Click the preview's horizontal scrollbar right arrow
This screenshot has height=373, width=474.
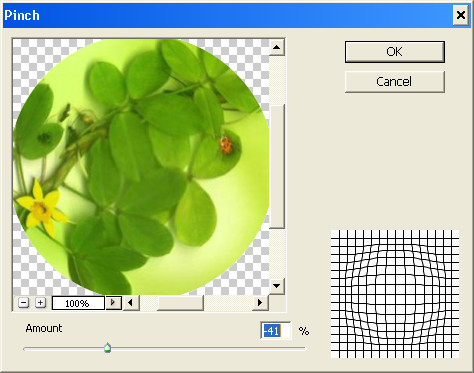260,303
